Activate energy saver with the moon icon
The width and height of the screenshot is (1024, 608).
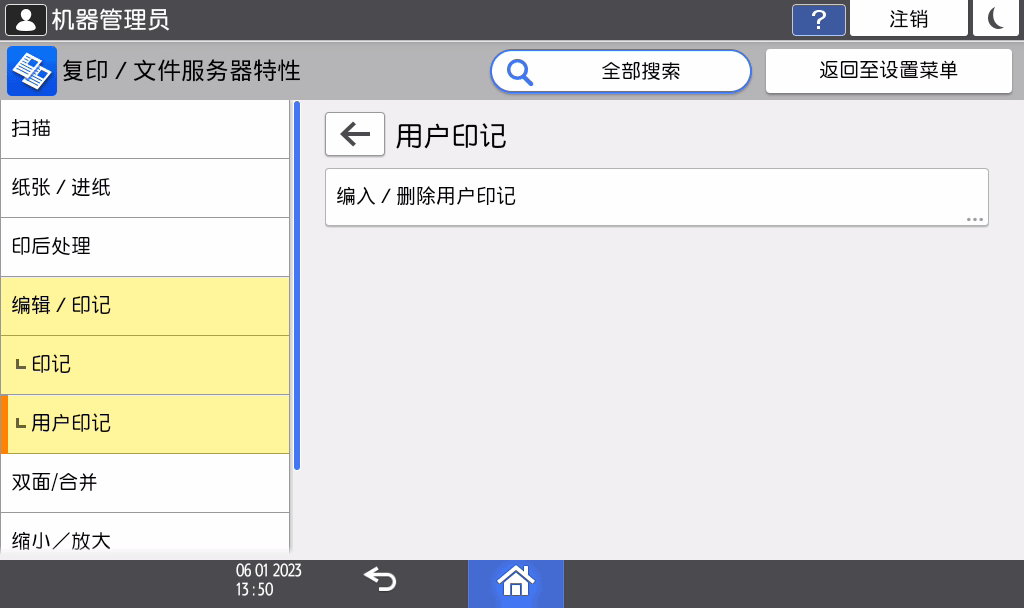click(995, 19)
